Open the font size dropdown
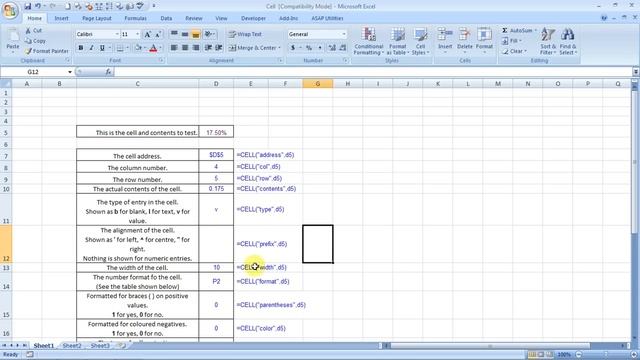 (x=138, y=34)
